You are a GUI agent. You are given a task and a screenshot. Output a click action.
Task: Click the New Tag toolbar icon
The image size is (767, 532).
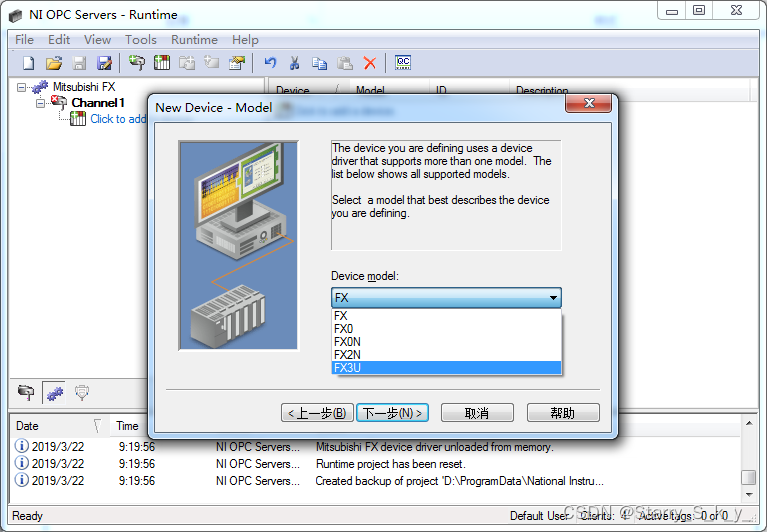click(x=212, y=63)
